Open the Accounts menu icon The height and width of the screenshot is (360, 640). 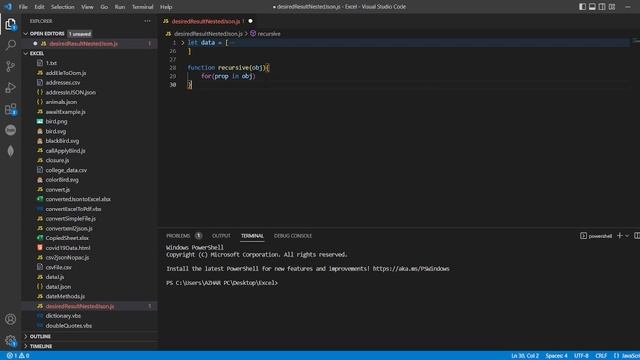(11, 319)
